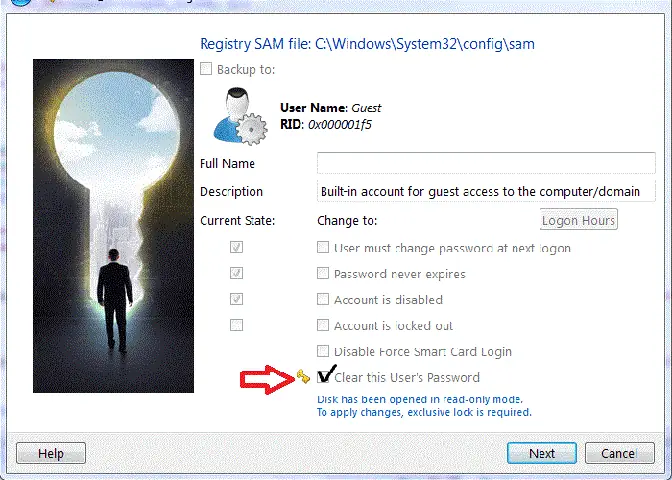Image resolution: width=672 pixels, height=480 pixels.
Task: Click the Next button
Action: [542, 453]
